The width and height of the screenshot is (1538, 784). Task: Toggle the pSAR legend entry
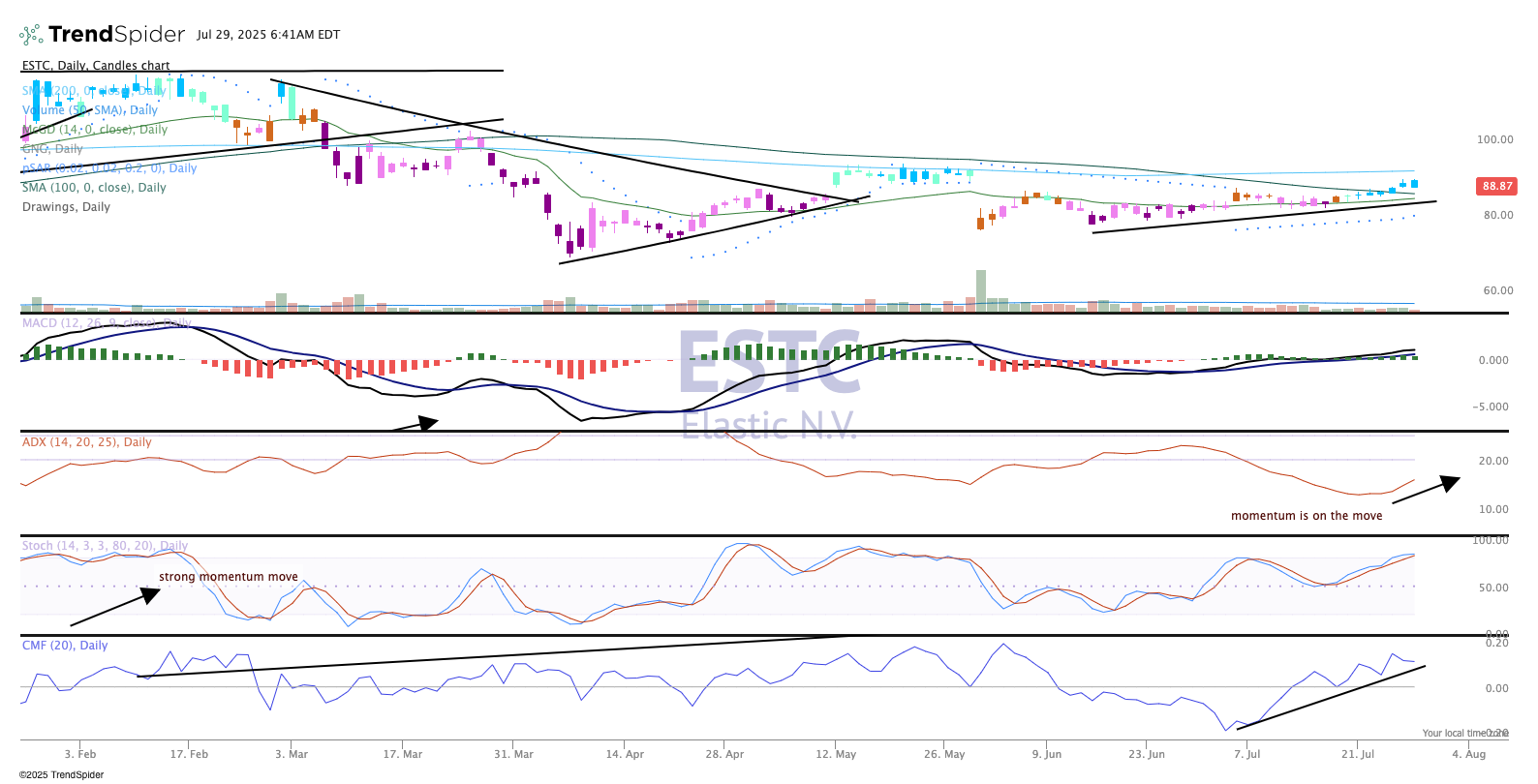[108, 168]
